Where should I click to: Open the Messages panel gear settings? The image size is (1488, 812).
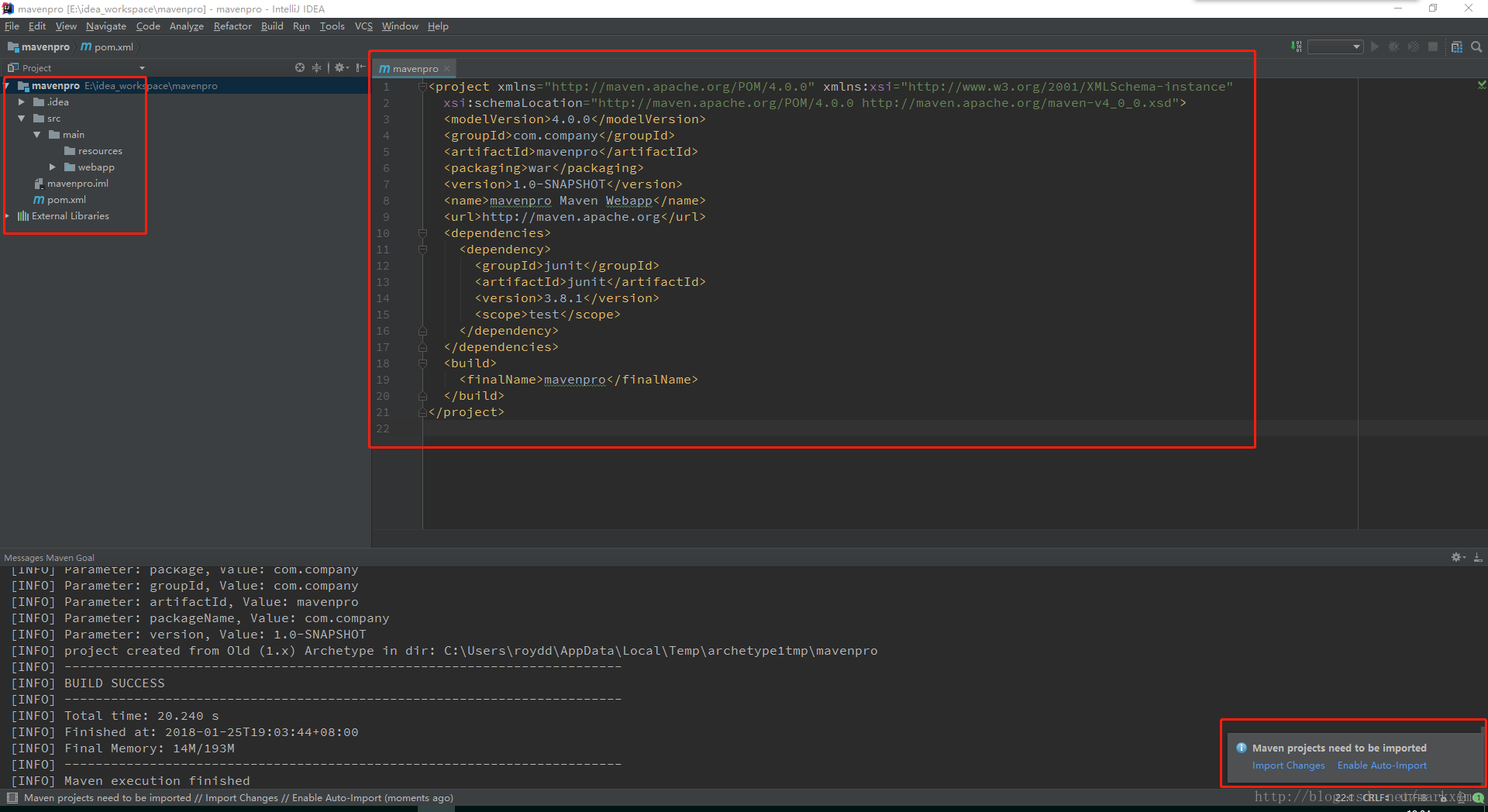coord(1458,557)
